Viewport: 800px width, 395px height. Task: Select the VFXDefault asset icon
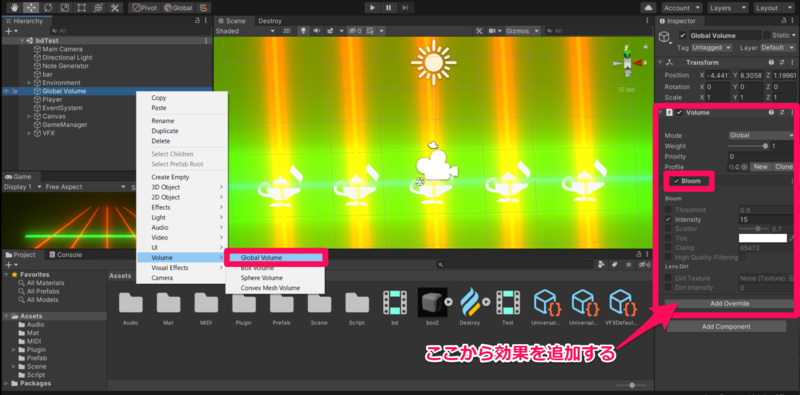pyautogui.click(x=622, y=302)
